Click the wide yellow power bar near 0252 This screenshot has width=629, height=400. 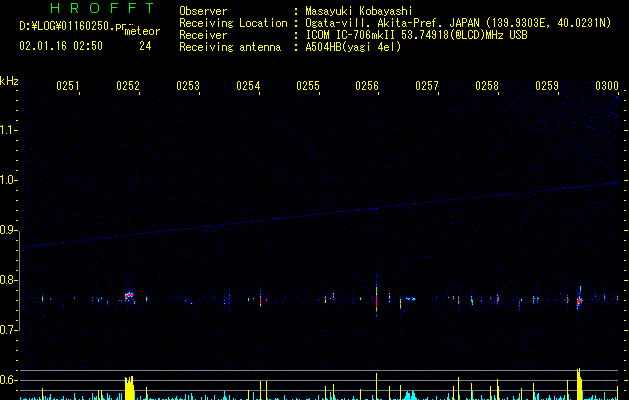[129, 388]
